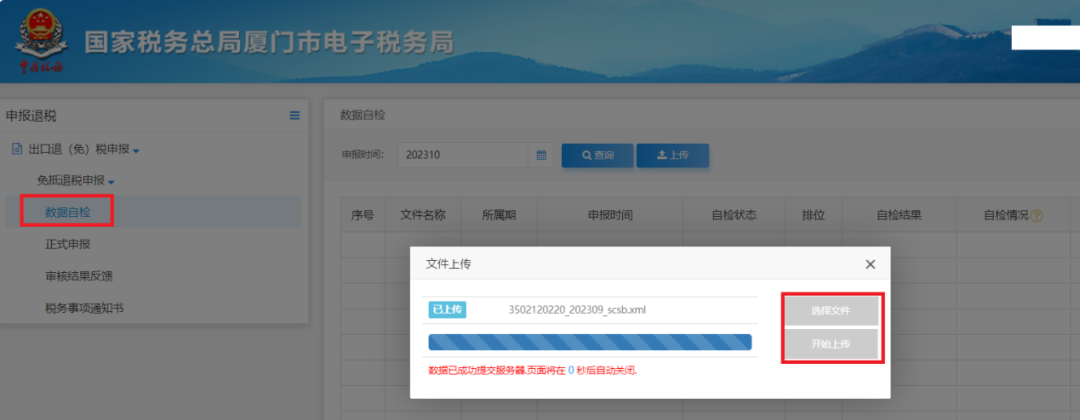Click the 上传 upload button
Viewport: 1080px width, 420px height.
672,155
